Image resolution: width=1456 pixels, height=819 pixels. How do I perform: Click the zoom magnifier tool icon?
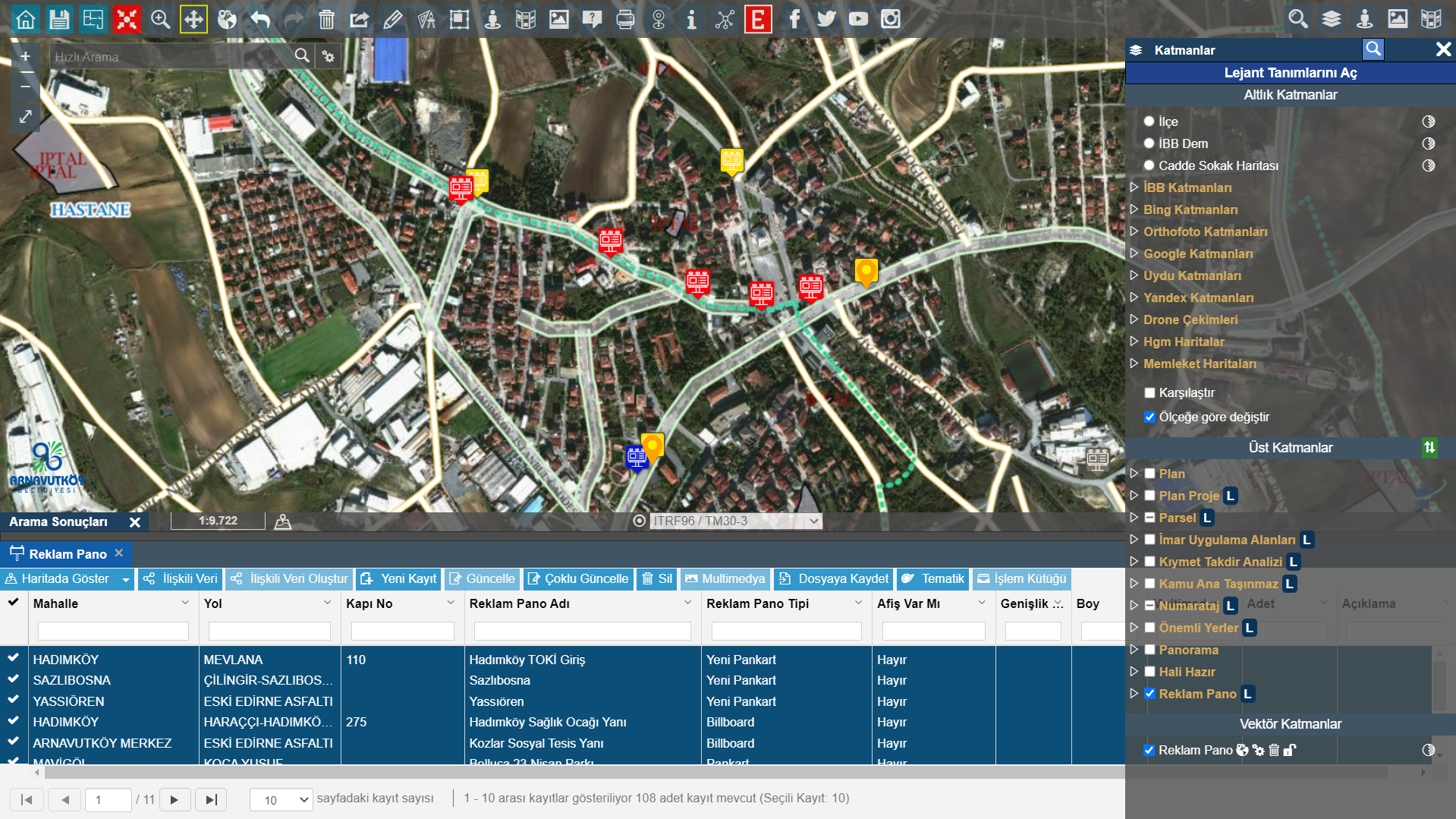(x=160, y=19)
